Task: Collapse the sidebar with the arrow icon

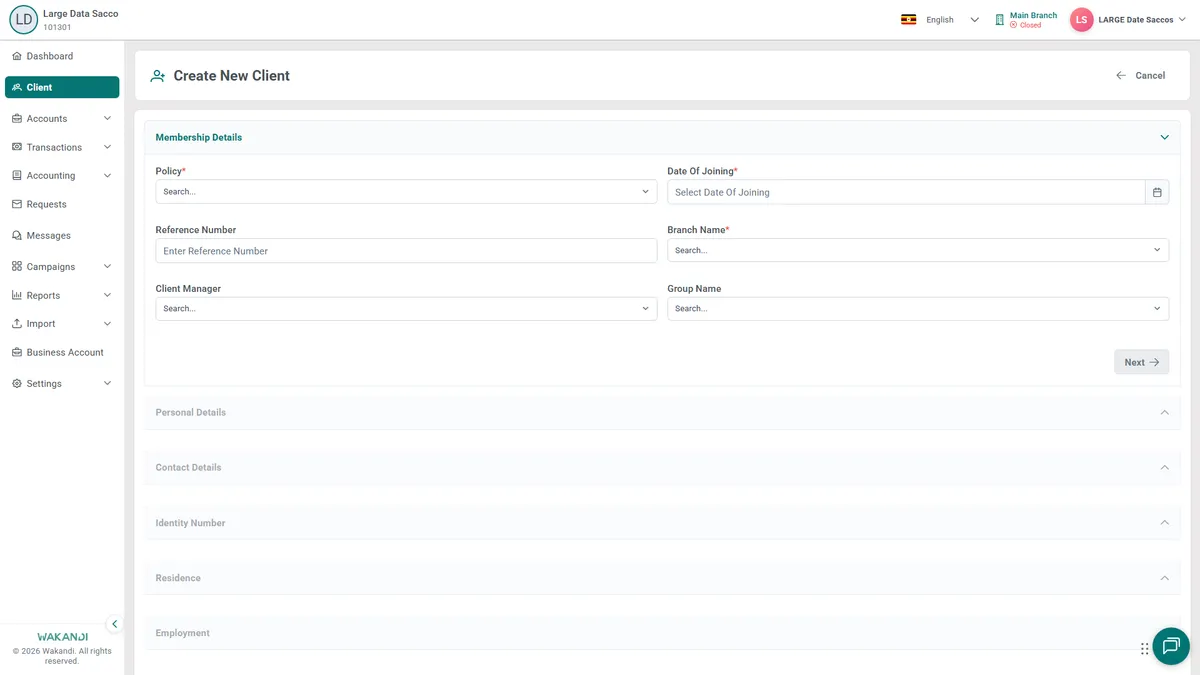Action: [114, 624]
